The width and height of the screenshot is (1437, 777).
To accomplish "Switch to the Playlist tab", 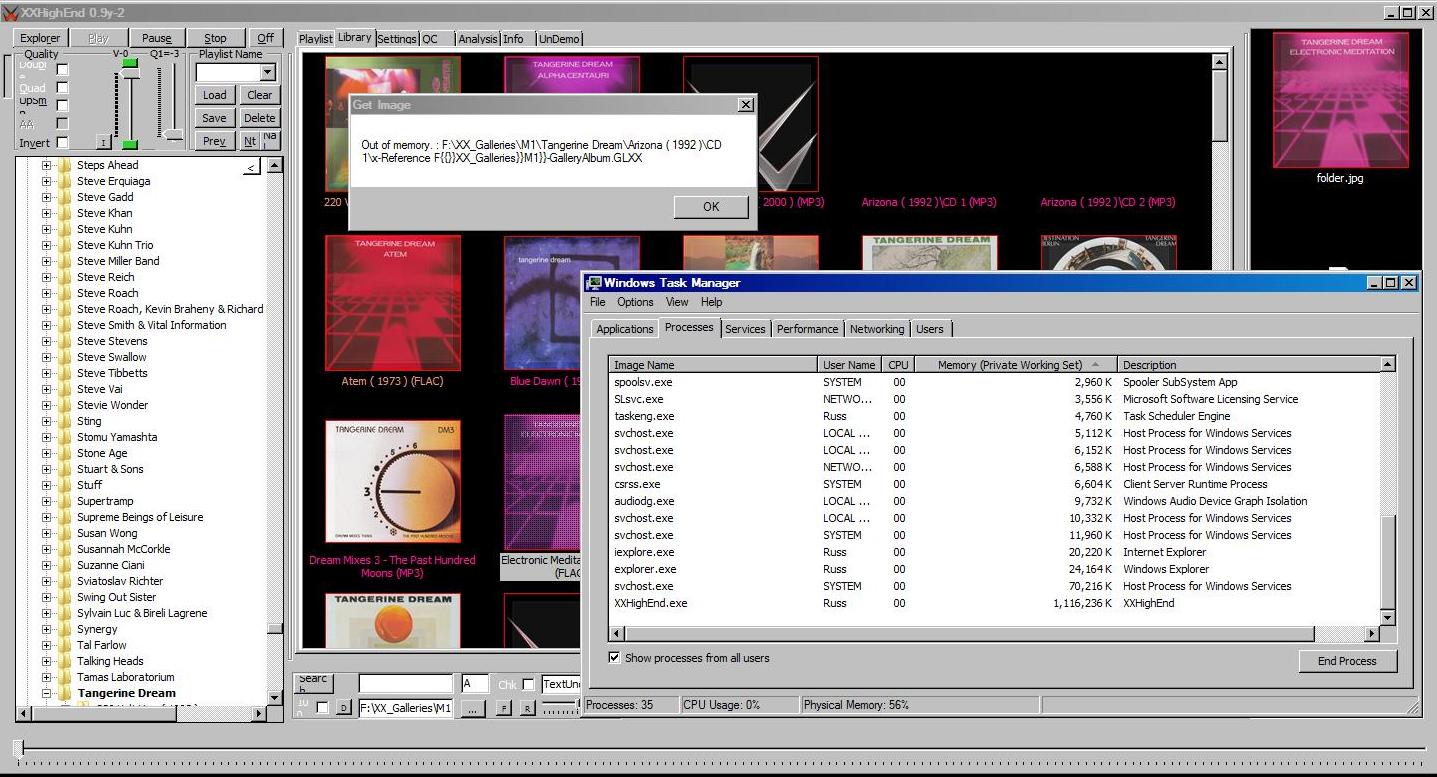I will pyautogui.click(x=316, y=39).
